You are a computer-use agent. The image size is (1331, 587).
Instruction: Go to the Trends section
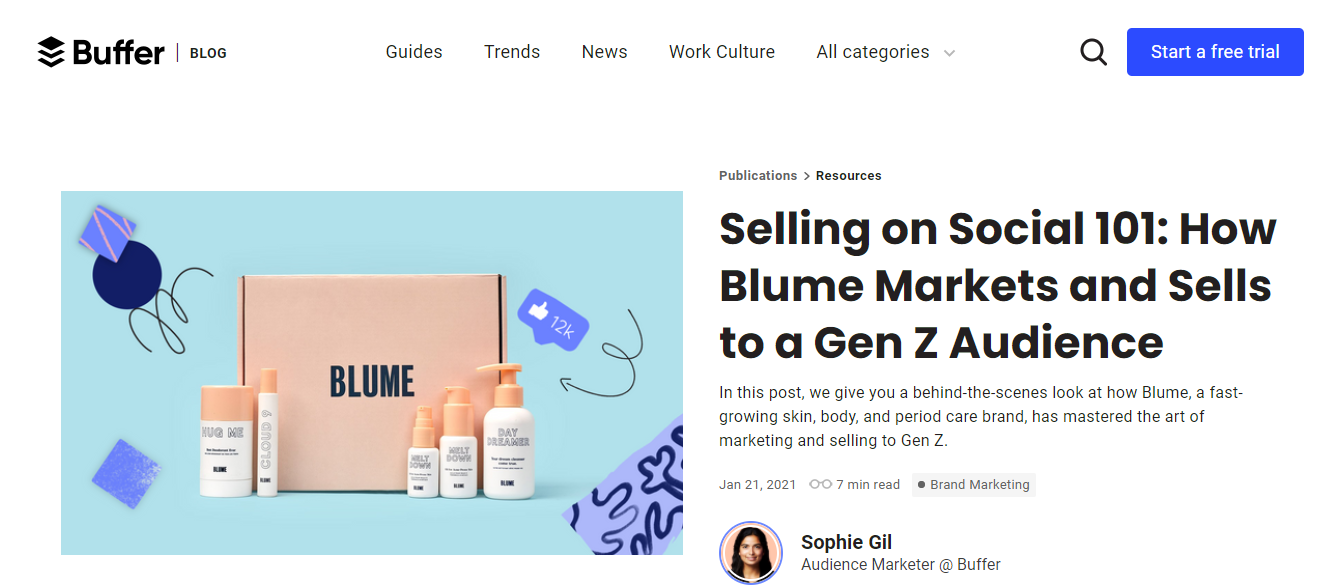point(512,52)
